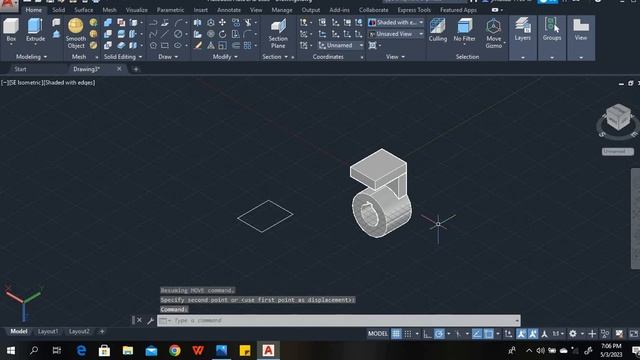Click the Move Gizmo icon

(493, 33)
